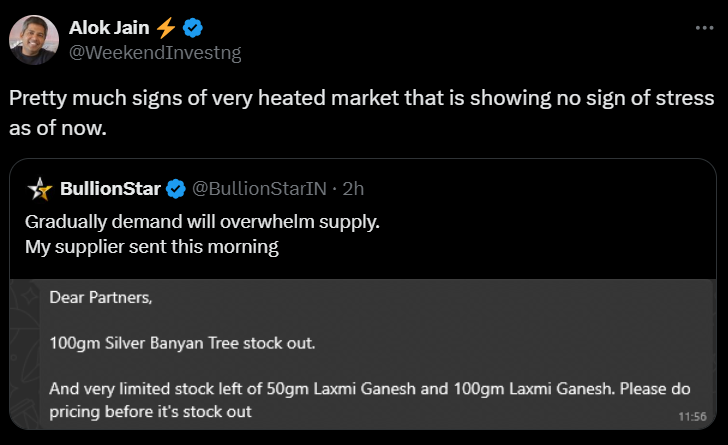Open the three-dot more options menu
This screenshot has width=728, height=445.
704,29
